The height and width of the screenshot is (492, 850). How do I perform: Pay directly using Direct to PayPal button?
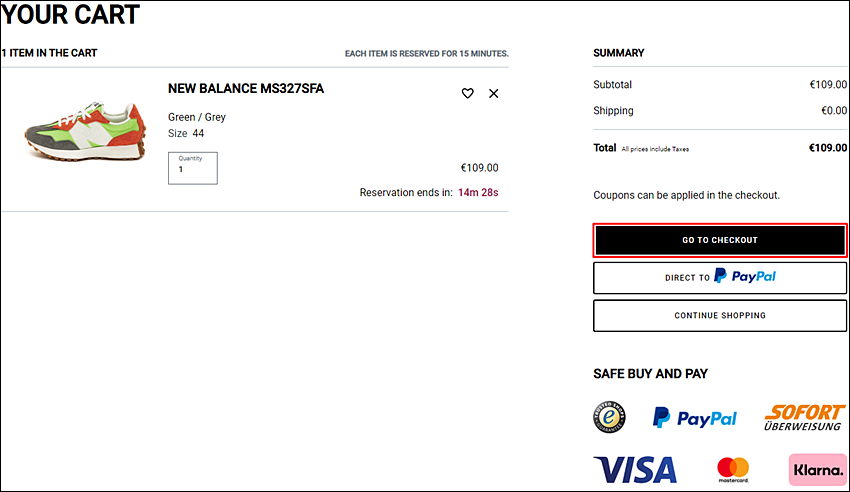click(719, 277)
